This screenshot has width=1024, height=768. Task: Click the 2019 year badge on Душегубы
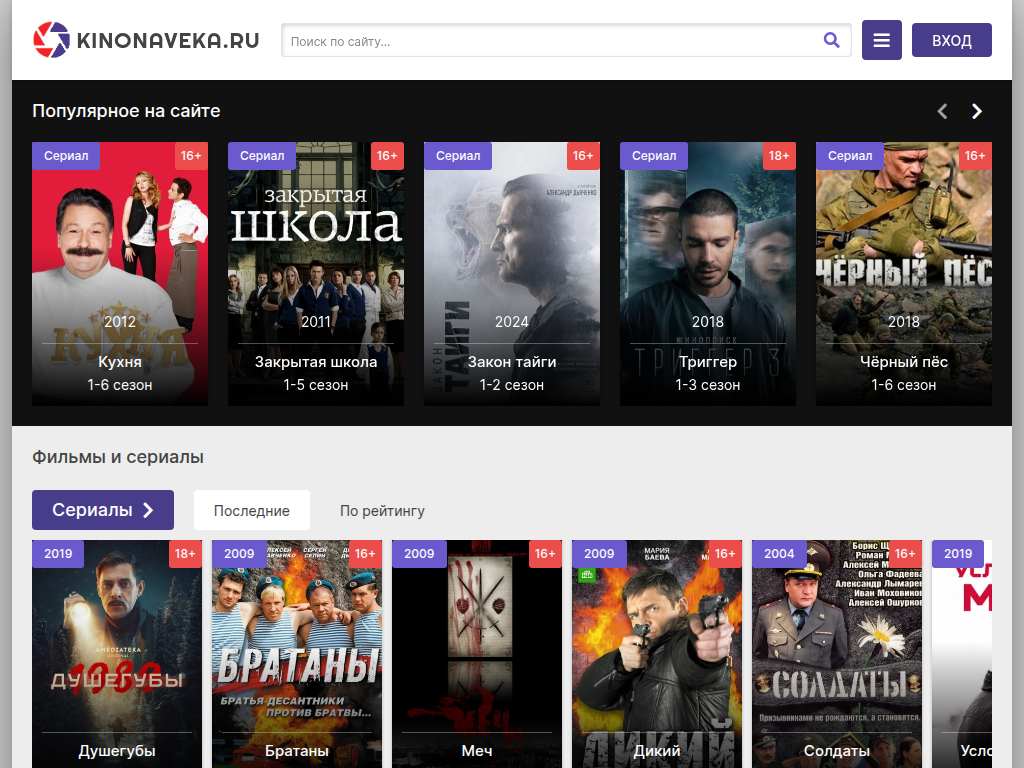pyautogui.click(x=57, y=553)
